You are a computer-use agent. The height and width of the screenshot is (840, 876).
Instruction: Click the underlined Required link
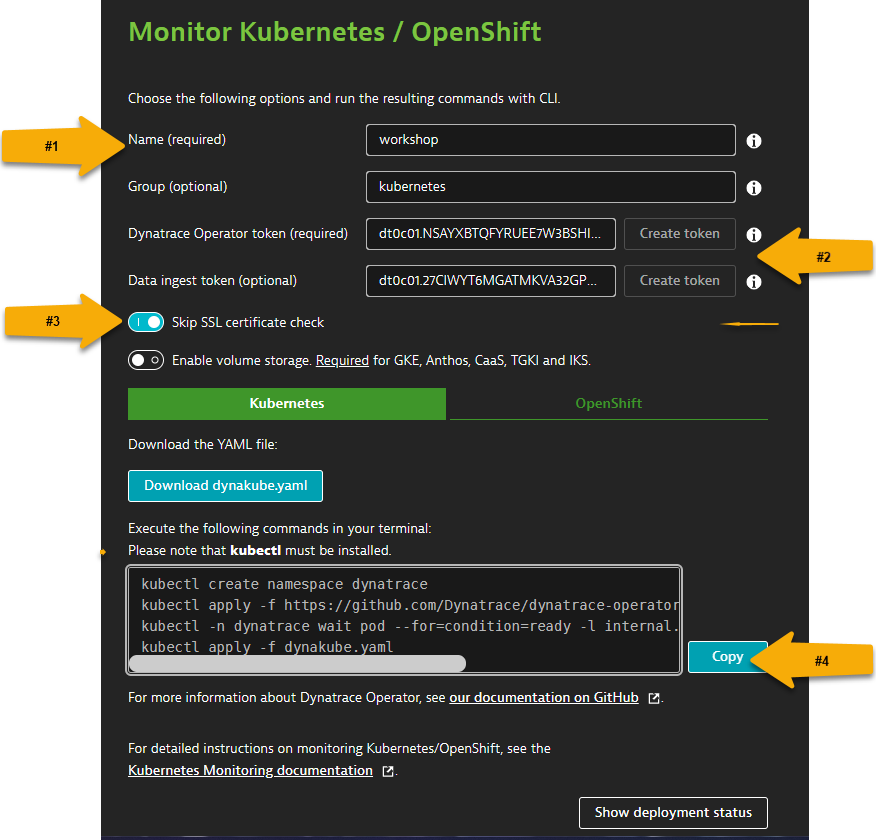[342, 360]
